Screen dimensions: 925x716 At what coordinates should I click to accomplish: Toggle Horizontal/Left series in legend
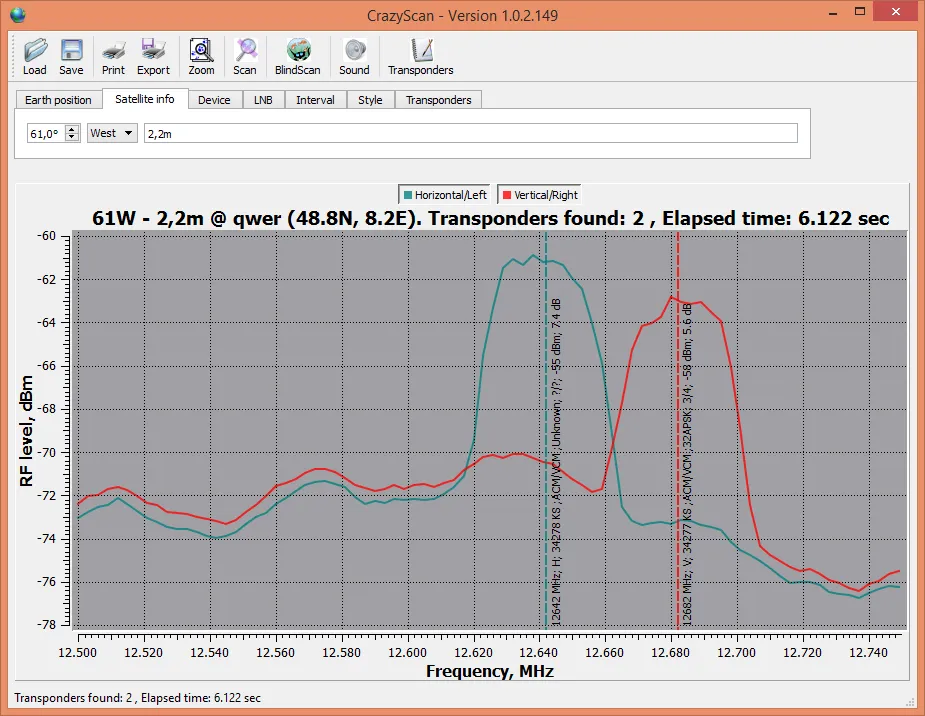click(x=445, y=195)
